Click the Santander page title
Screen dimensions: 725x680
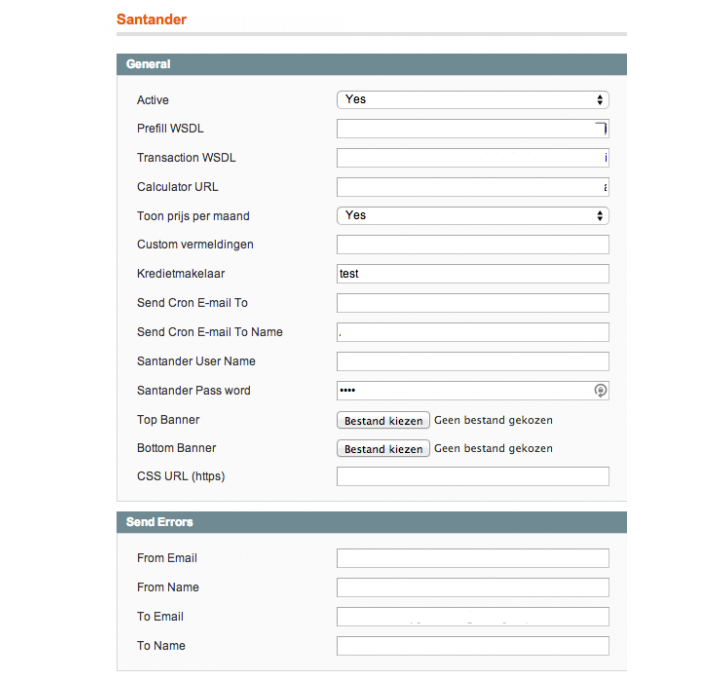pos(151,19)
